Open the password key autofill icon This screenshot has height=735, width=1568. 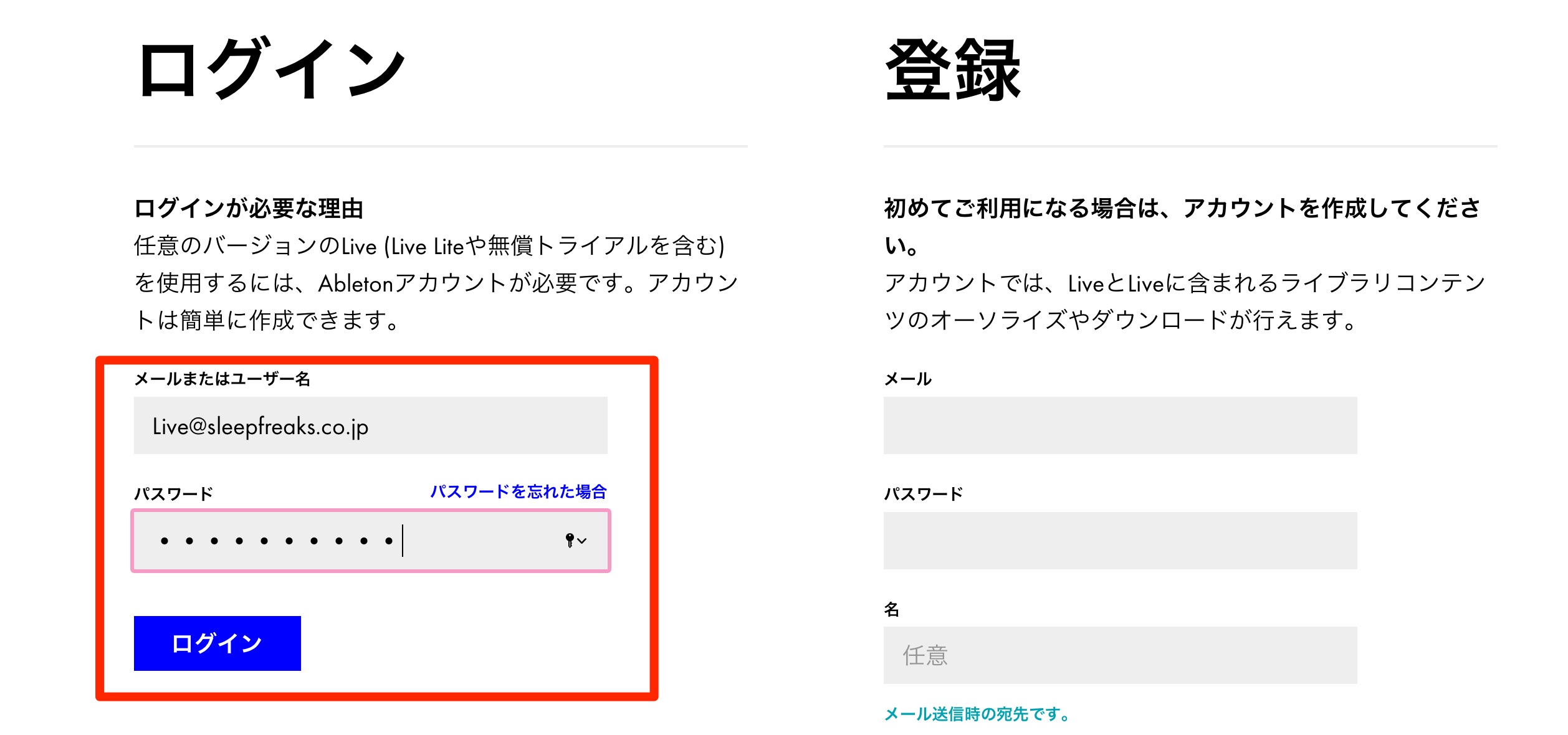[575, 541]
